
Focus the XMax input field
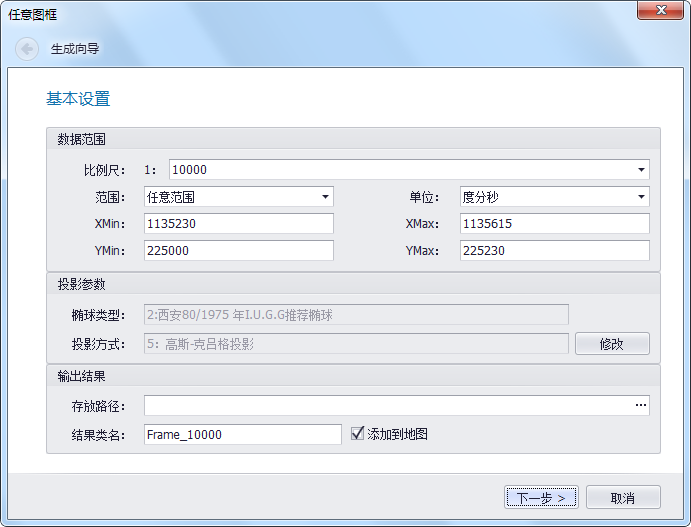pos(554,224)
